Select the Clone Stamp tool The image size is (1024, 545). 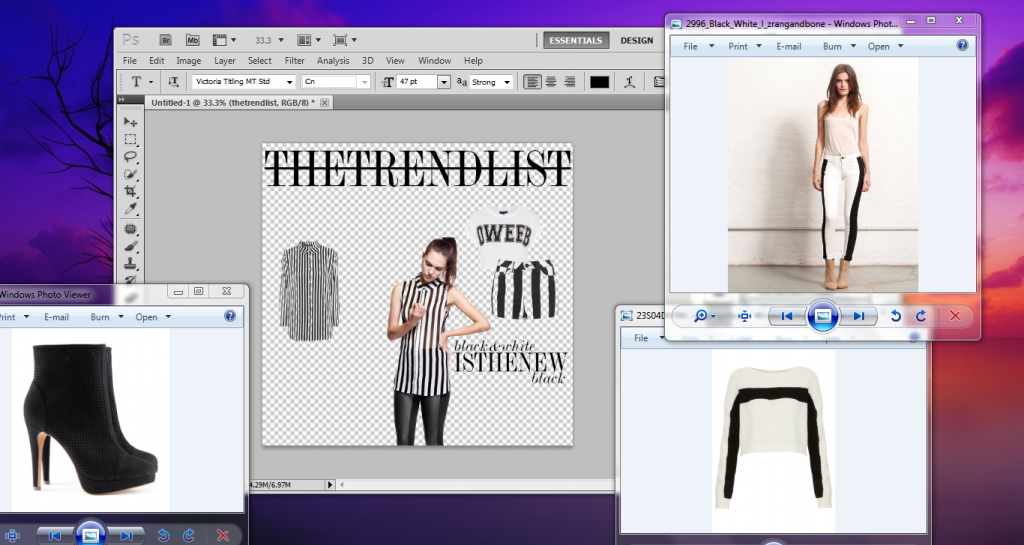point(131,264)
